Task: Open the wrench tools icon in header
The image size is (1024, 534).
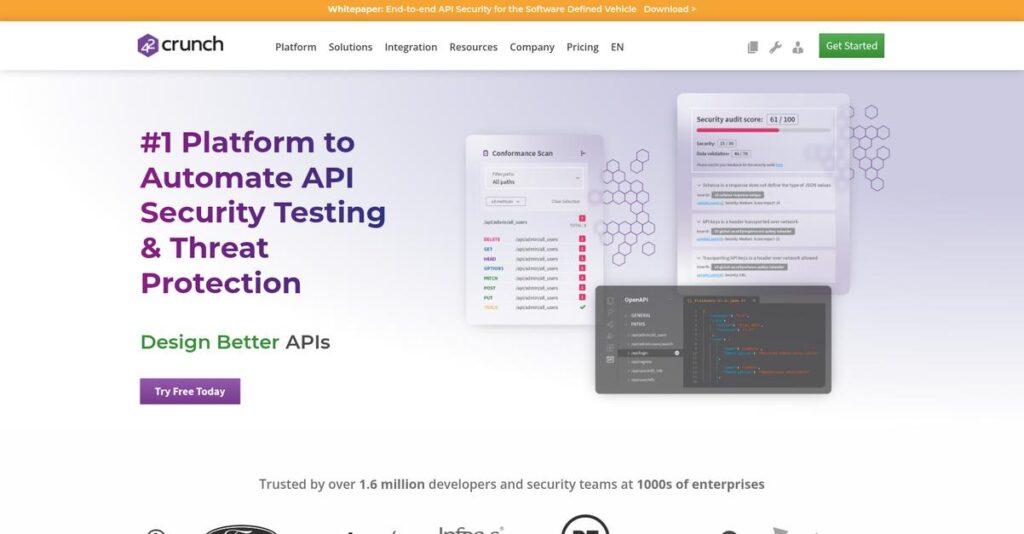Action: coord(775,47)
